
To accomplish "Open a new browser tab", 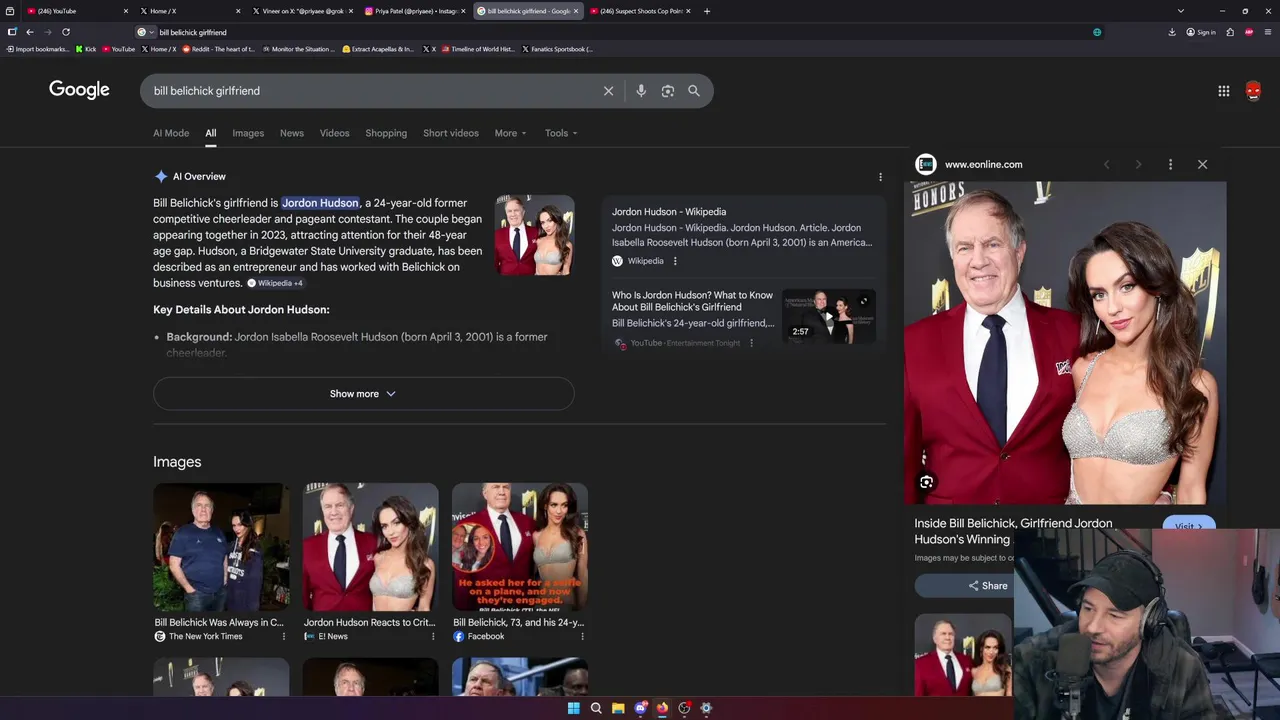I will (707, 11).
